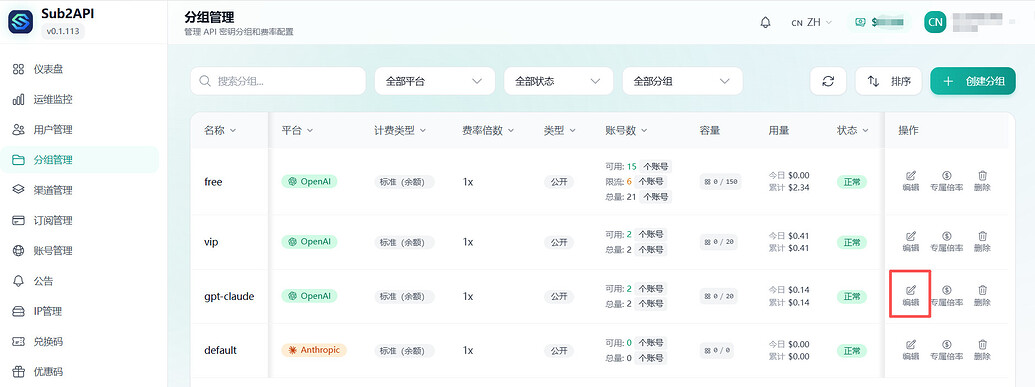Click the 订阅管理 card icon
The height and width of the screenshot is (387, 1035).
[18, 221]
